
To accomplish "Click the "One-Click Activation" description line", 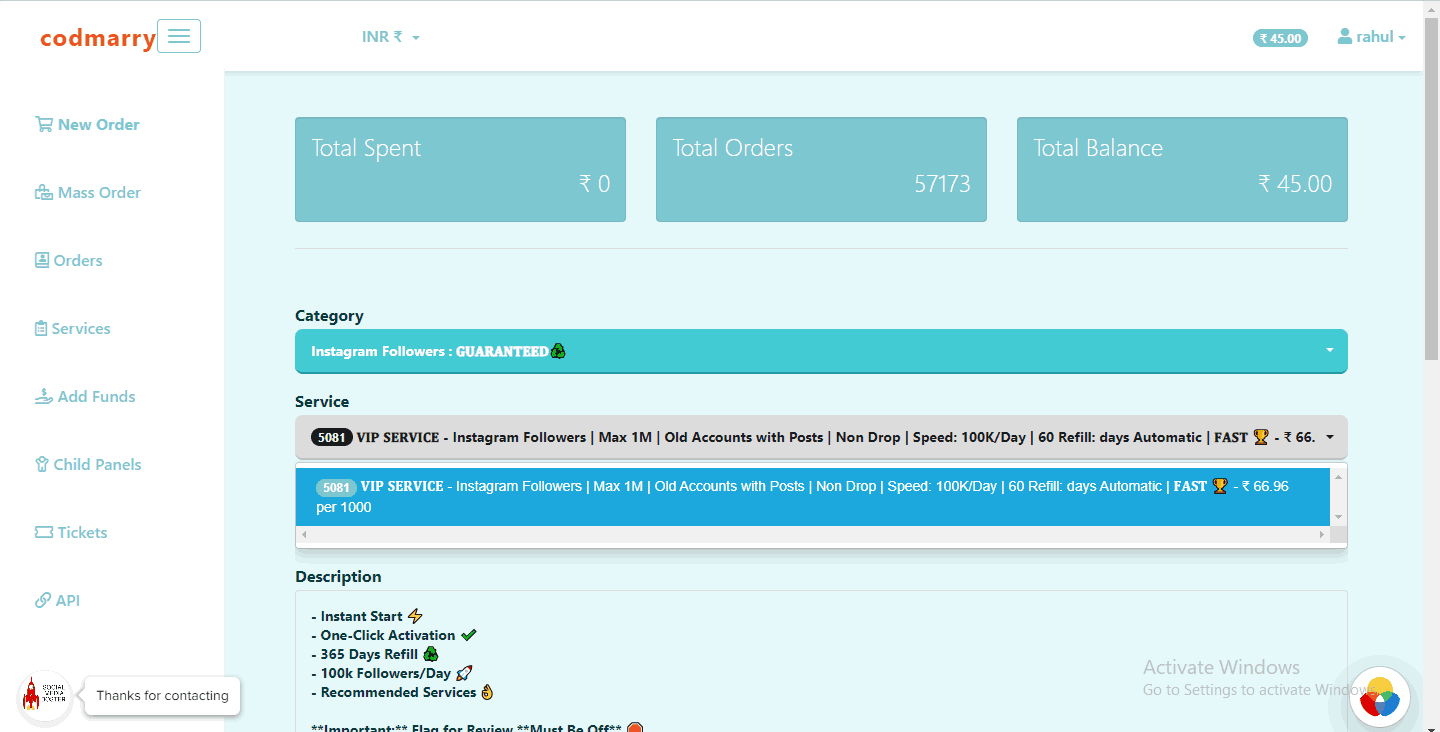I will coord(394,635).
